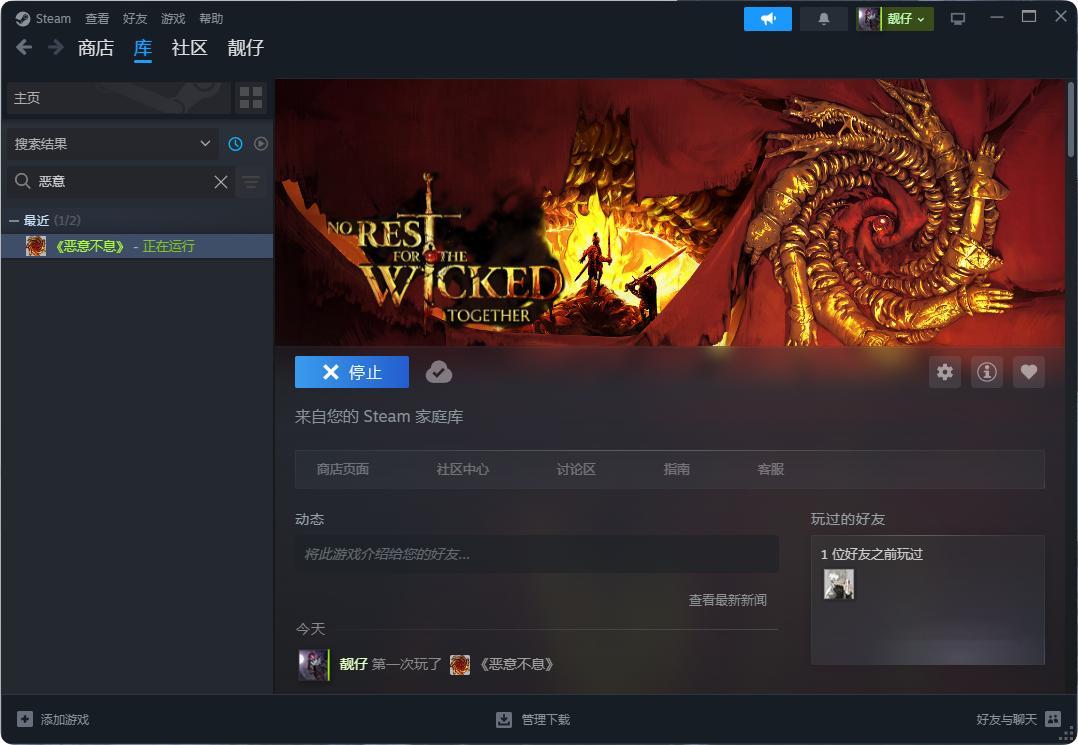This screenshot has width=1078, height=745.
Task: Open game settings gear icon
Action: [x=945, y=372]
